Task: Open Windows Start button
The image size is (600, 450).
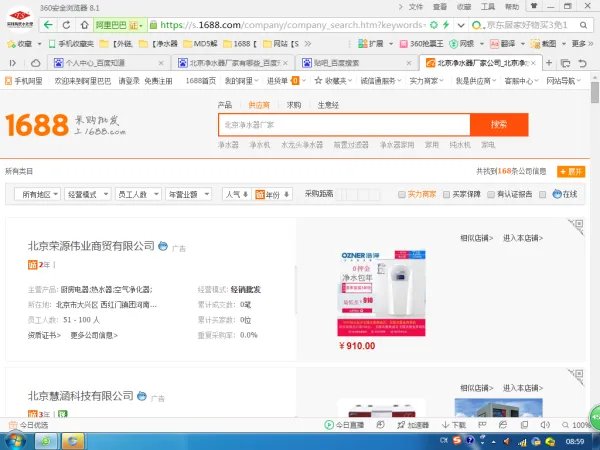Action: pyautogui.click(x=16, y=441)
